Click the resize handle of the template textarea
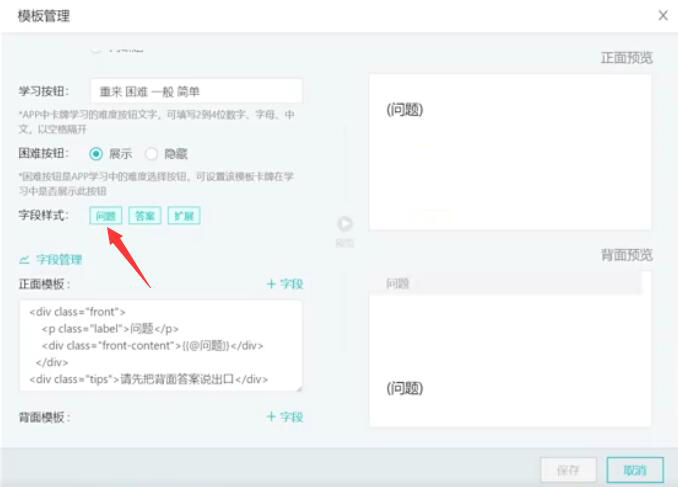The height and width of the screenshot is (487, 678). (x=299, y=388)
